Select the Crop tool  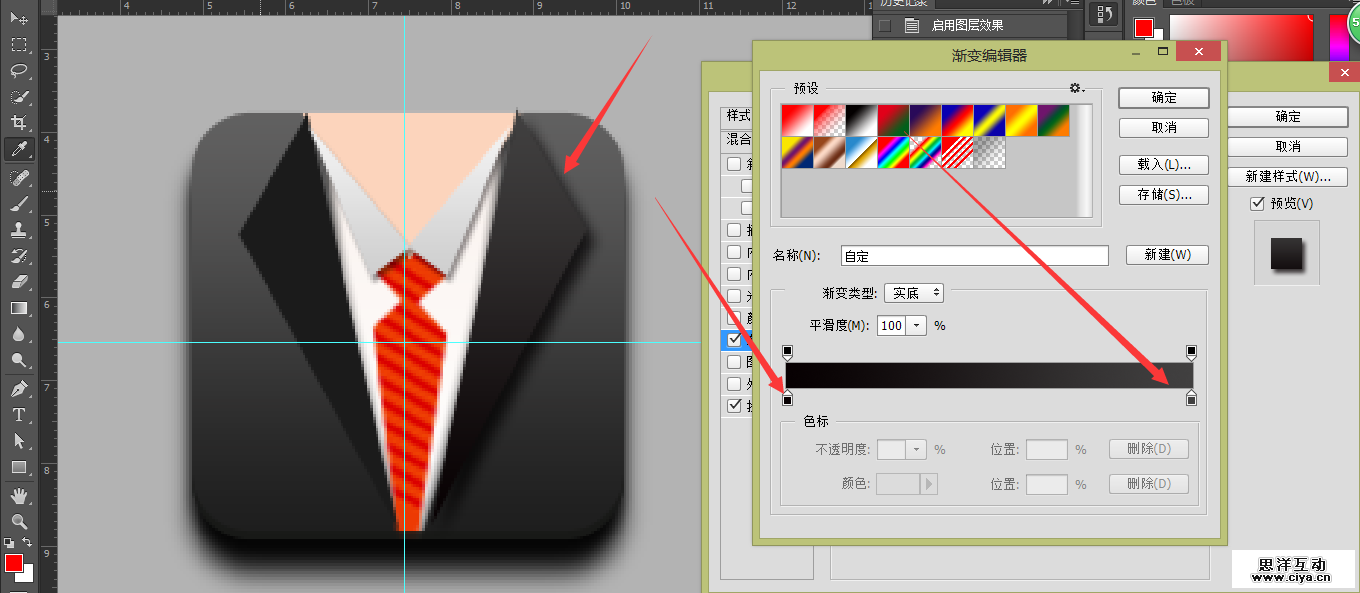19,123
